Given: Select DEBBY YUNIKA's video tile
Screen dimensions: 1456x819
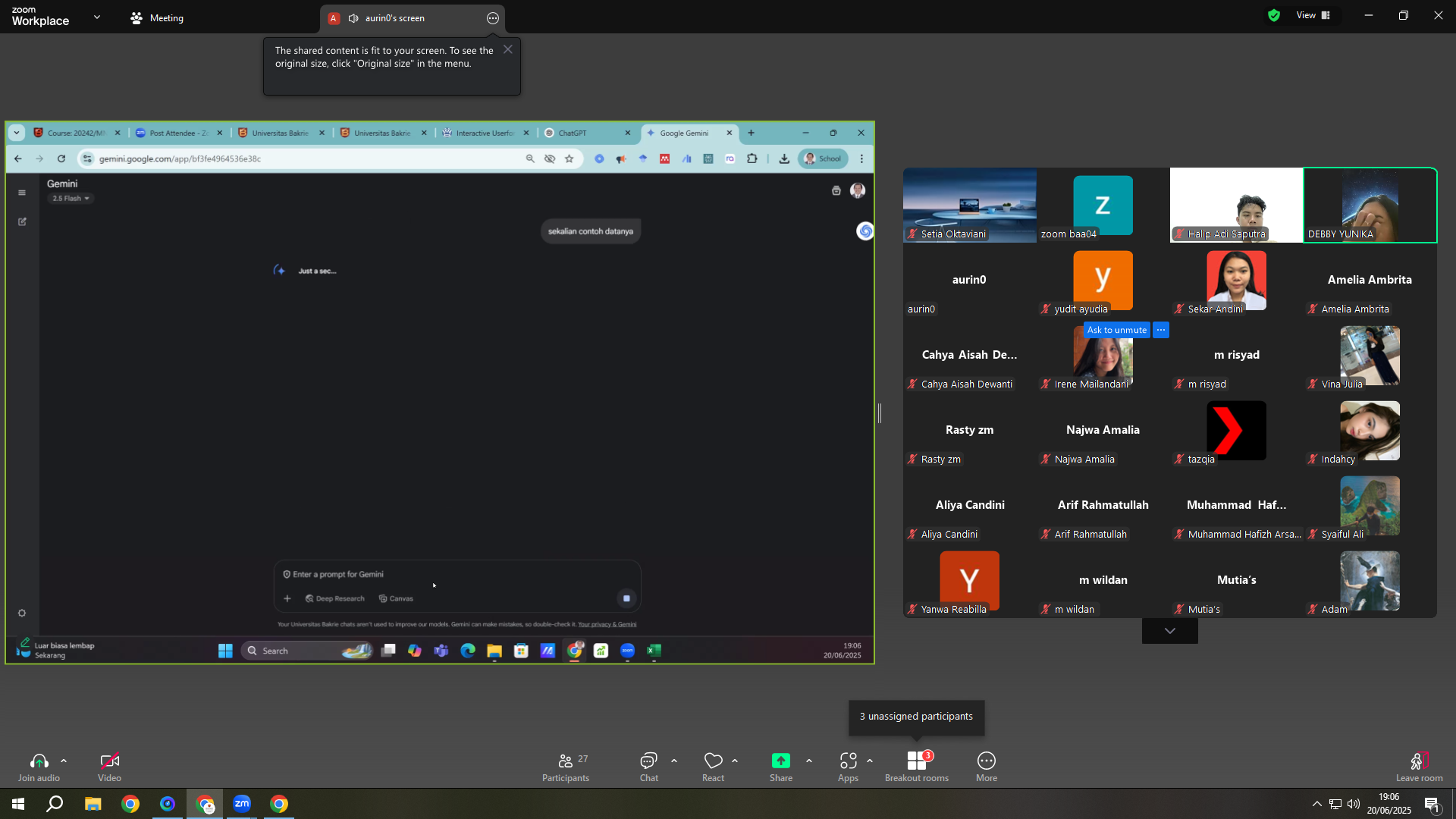Looking at the screenshot, I should pyautogui.click(x=1370, y=205).
